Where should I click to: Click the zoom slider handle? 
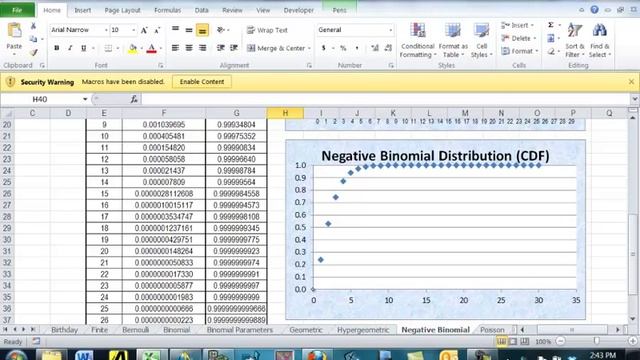point(596,341)
